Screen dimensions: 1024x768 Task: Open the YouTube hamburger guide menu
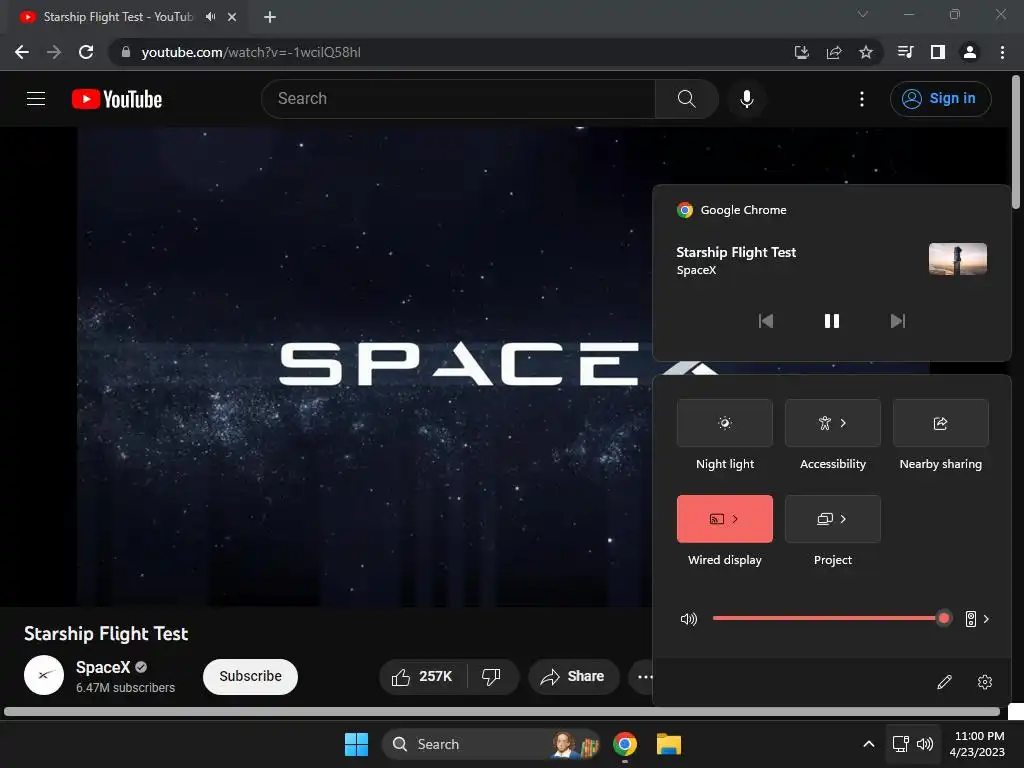pos(36,99)
